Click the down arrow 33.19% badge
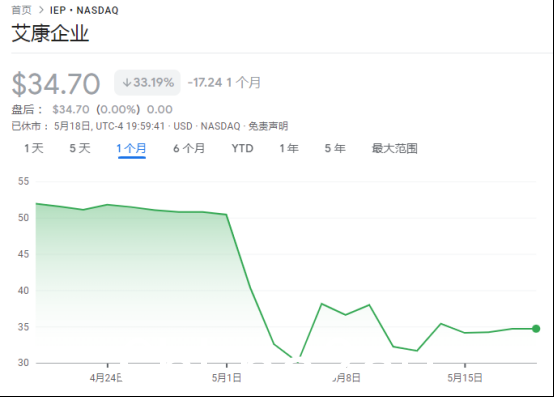554x397 pixels. 147,83
